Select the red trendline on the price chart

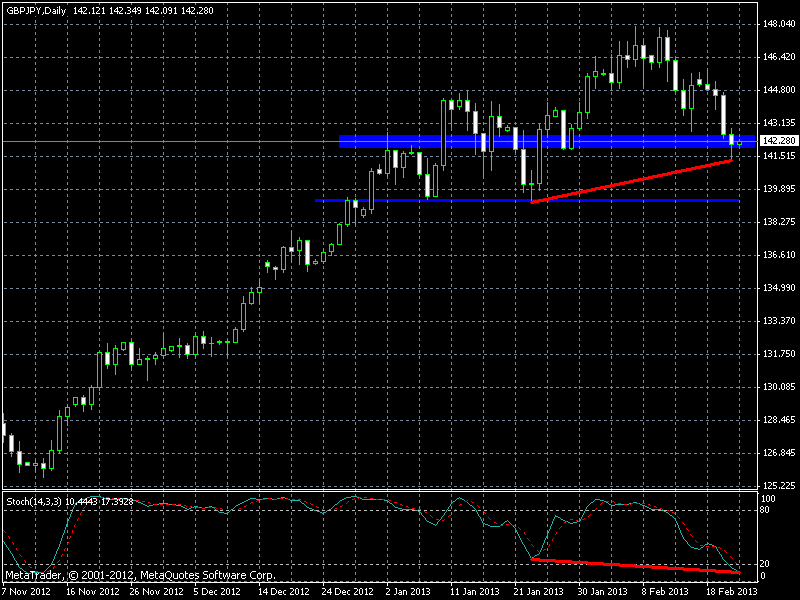pos(632,182)
